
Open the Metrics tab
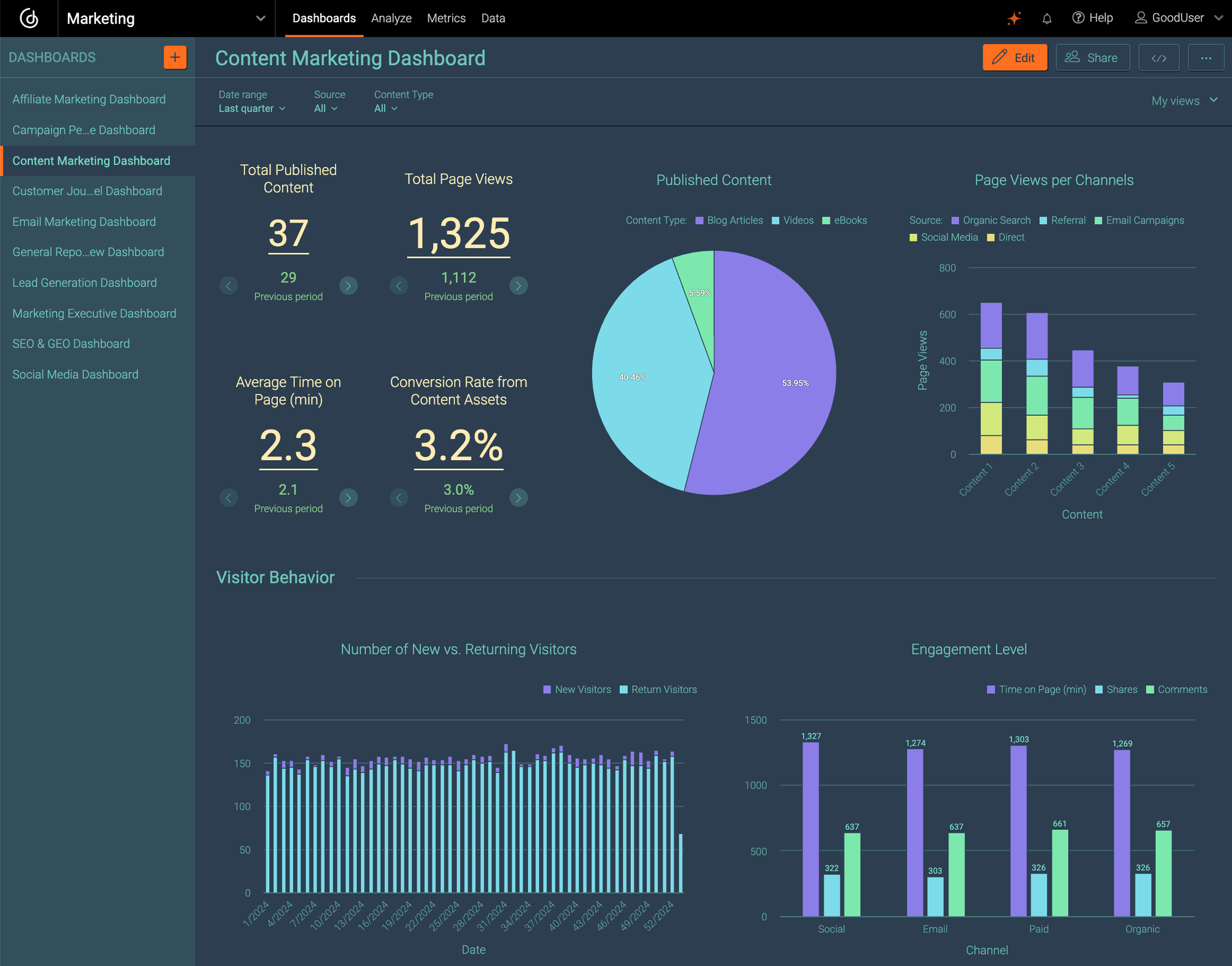coord(446,18)
